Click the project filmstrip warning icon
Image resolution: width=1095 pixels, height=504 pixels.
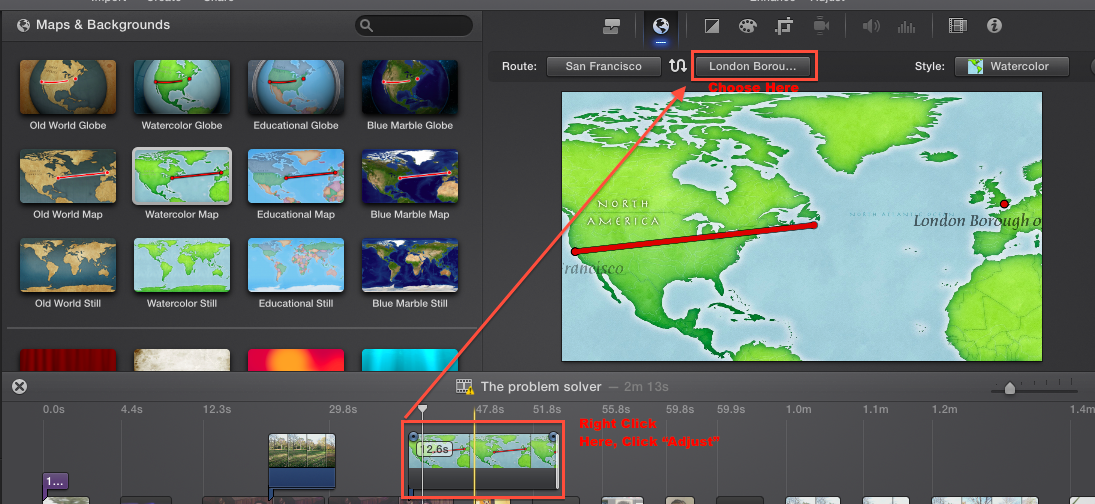pos(465,387)
